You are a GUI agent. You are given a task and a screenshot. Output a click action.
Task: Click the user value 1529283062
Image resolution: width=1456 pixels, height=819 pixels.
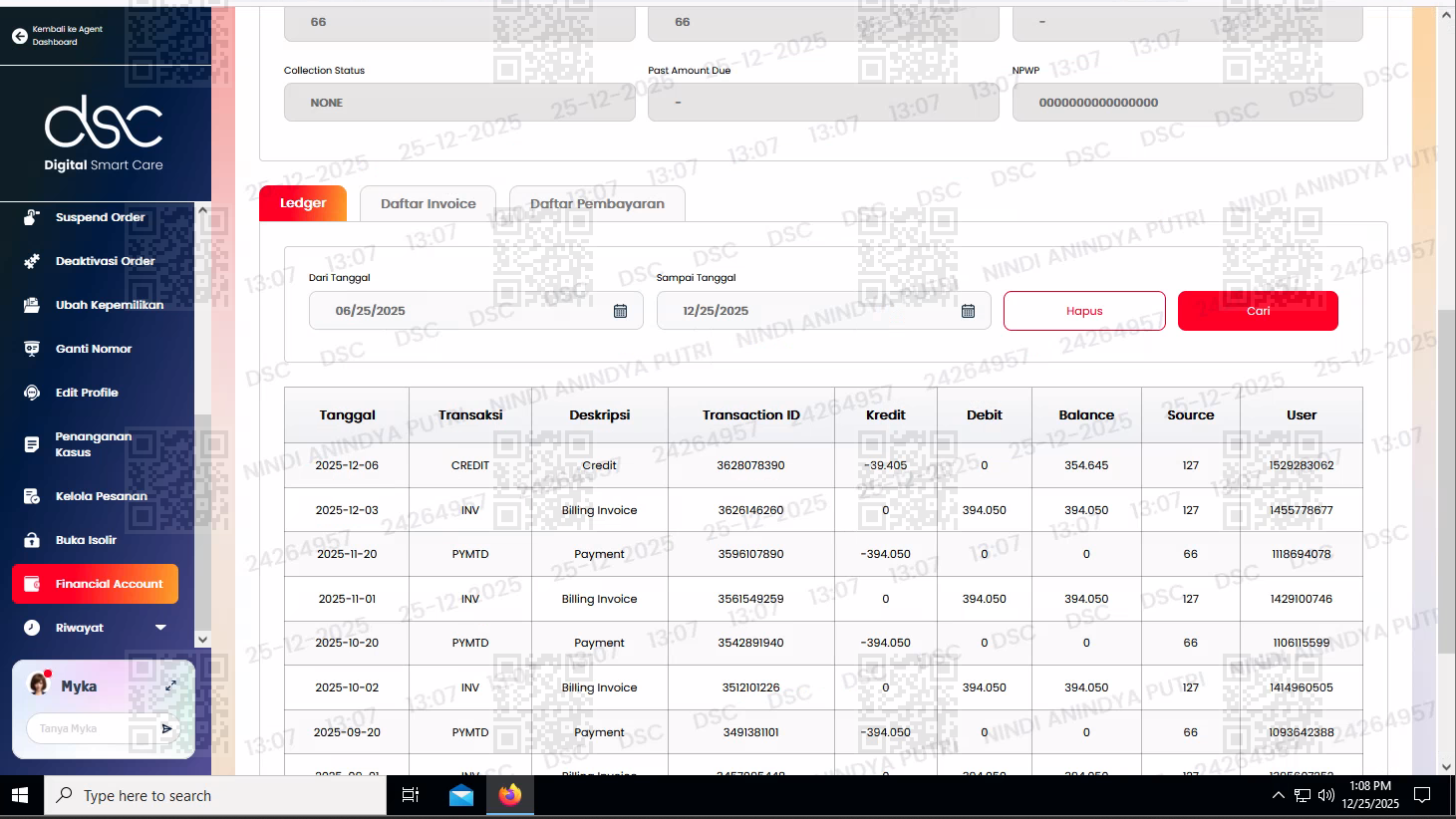pyautogui.click(x=1302, y=465)
